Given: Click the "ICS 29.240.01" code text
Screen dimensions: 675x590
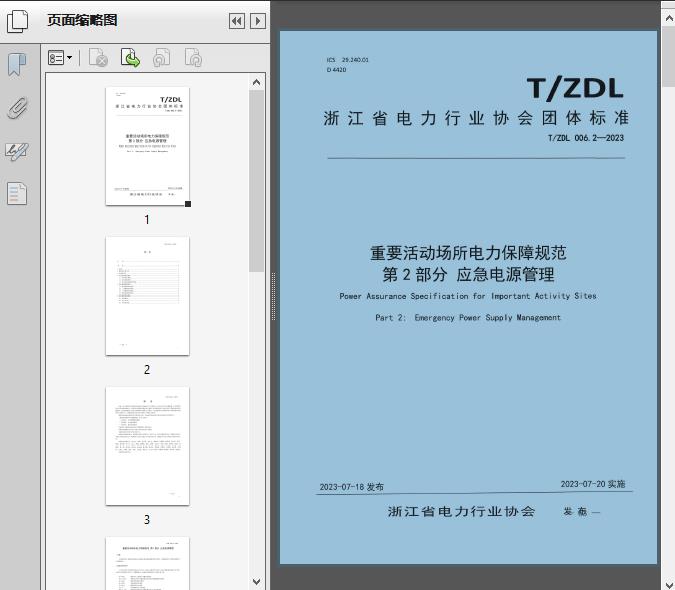Looking at the screenshot, I should [x=347, y=60].
